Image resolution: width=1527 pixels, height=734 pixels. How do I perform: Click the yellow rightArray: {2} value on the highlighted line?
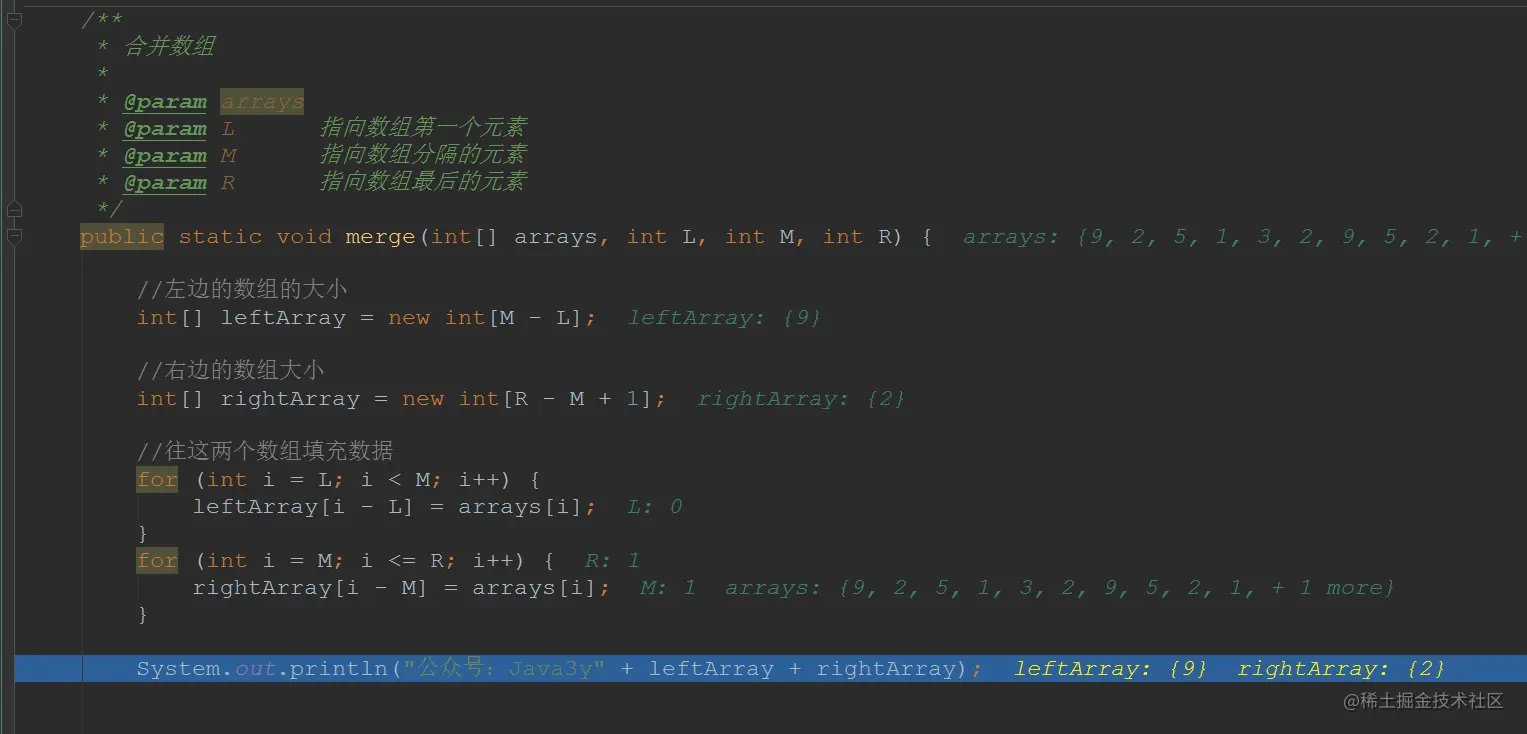pos(1341,669)
